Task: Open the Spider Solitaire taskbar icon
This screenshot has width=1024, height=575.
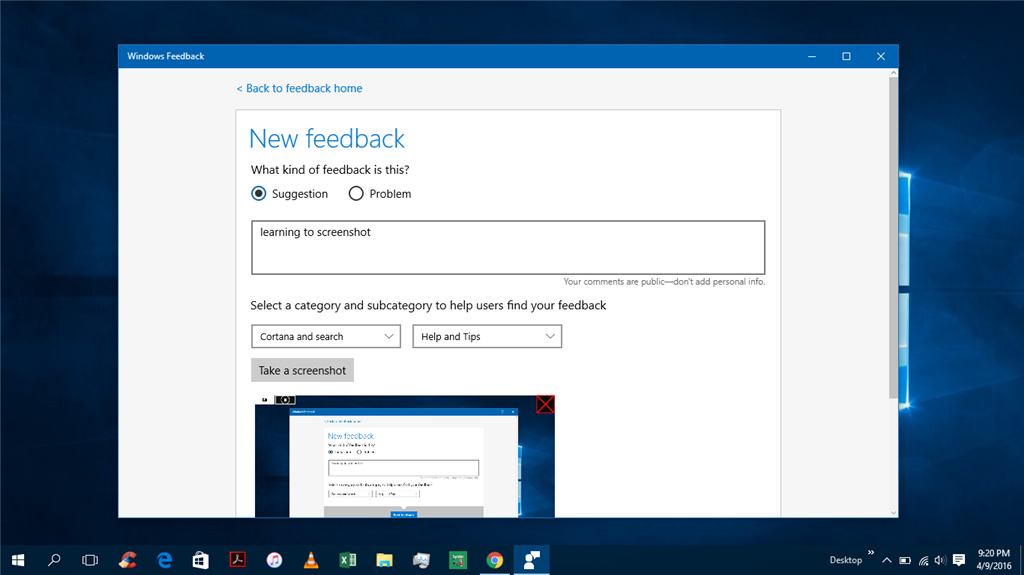Action: point(458,560)
